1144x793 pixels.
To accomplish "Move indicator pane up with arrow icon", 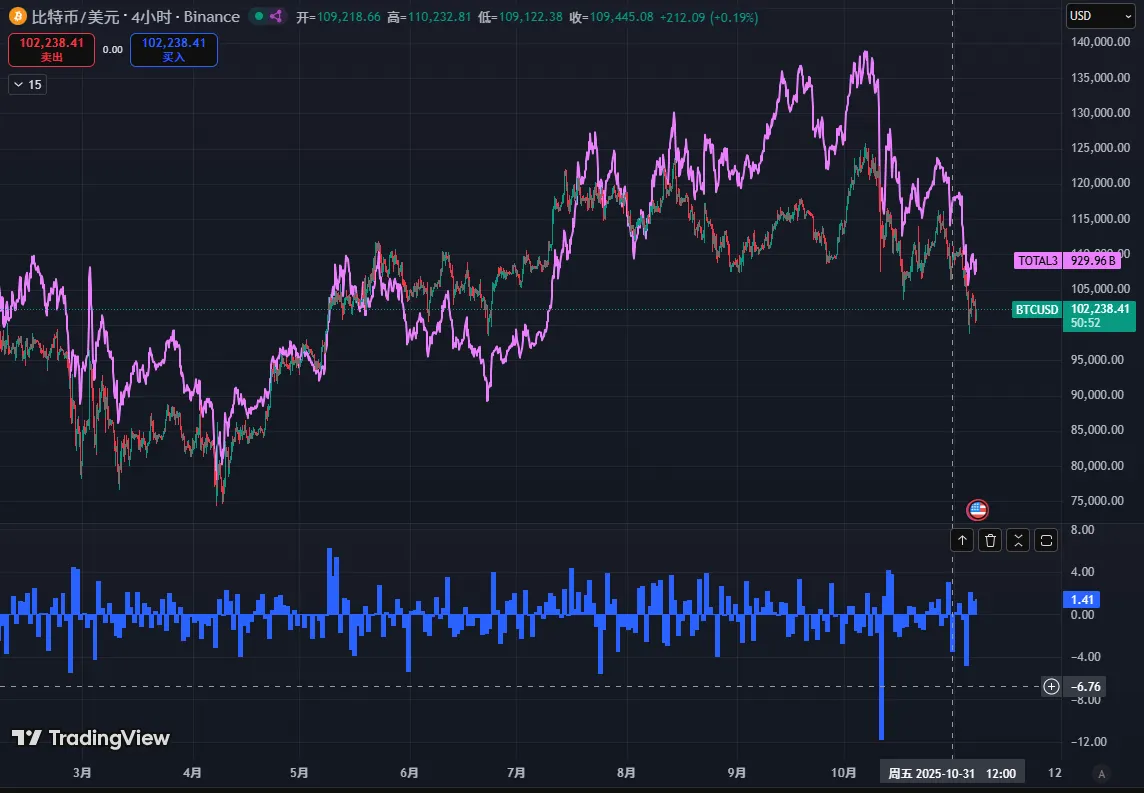I will [x=962, y=540].
